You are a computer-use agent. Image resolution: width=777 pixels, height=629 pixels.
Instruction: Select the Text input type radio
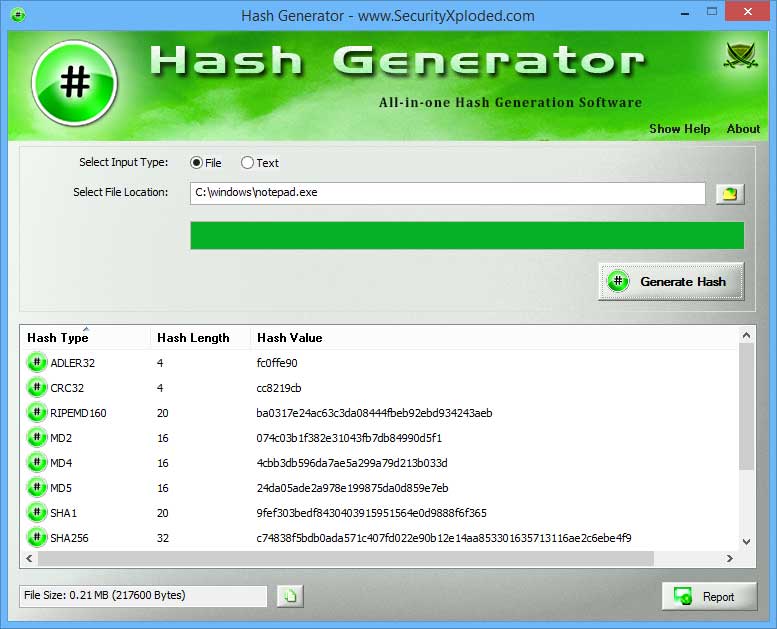(247, 163)
